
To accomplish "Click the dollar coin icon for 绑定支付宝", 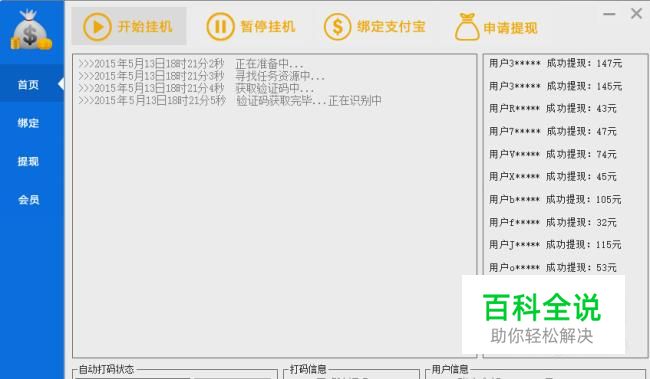I will pyautogui.click(x=337, y=27).
